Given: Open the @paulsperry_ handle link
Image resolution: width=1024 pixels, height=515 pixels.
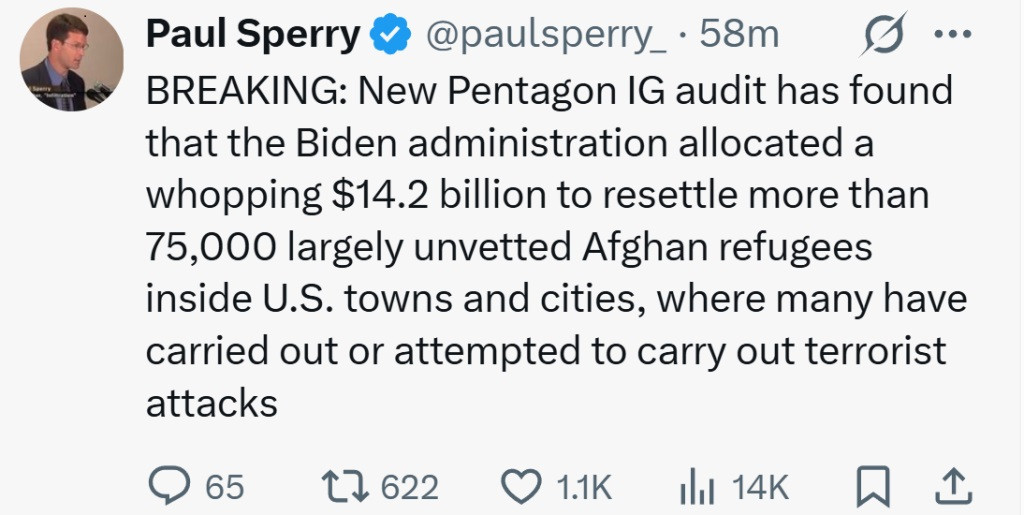Looking at the screenshot, I should pos(546,35).
